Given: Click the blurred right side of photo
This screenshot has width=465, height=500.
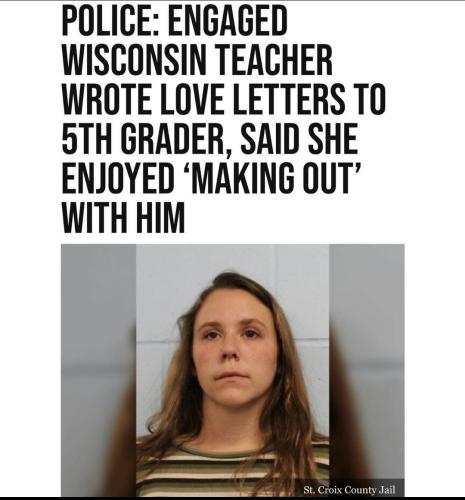Looking at the screenshot, I should point(367,370).
